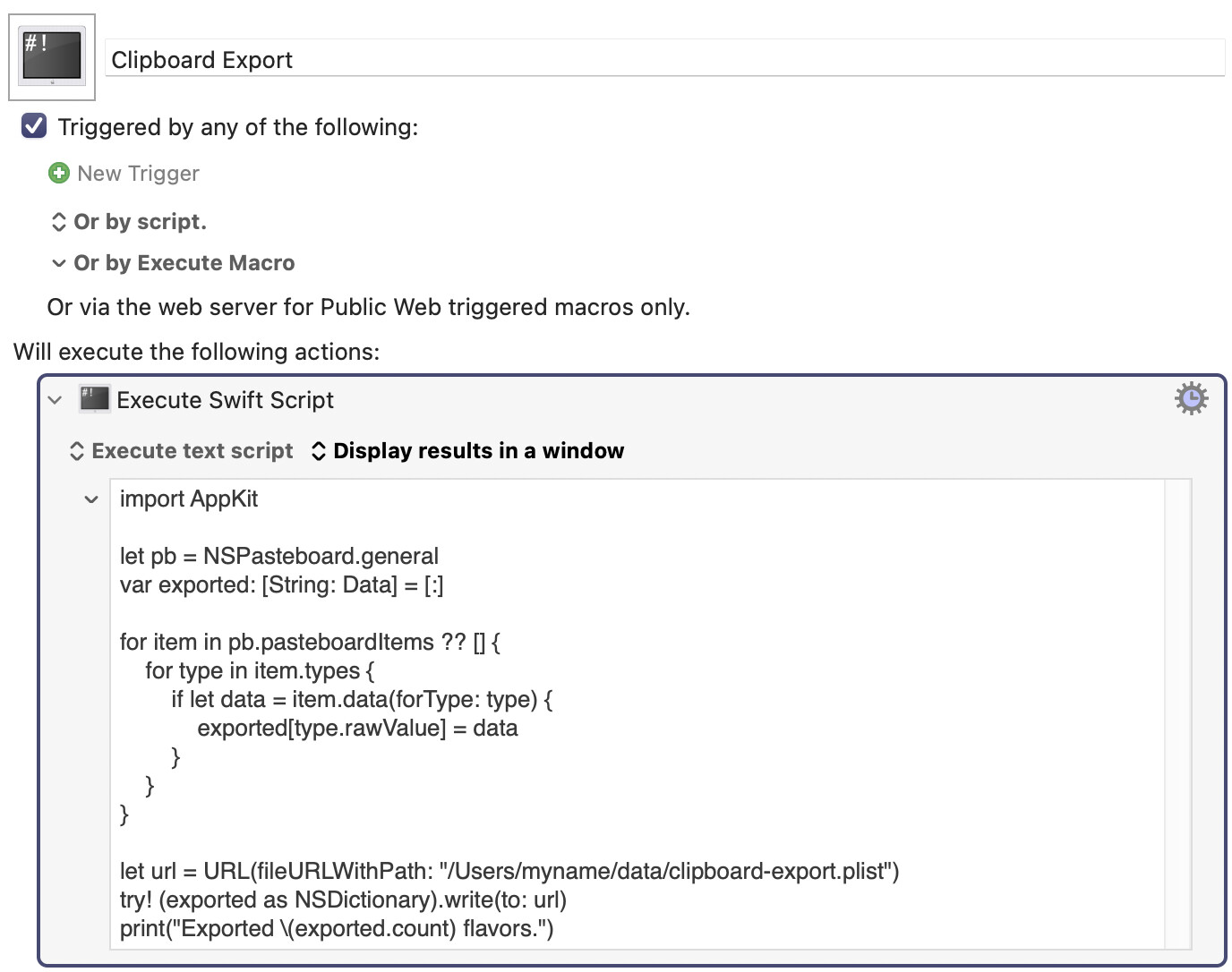
Task: Click the 'let pb = NSPasteboard.general' line
Action: coord(279,557)
